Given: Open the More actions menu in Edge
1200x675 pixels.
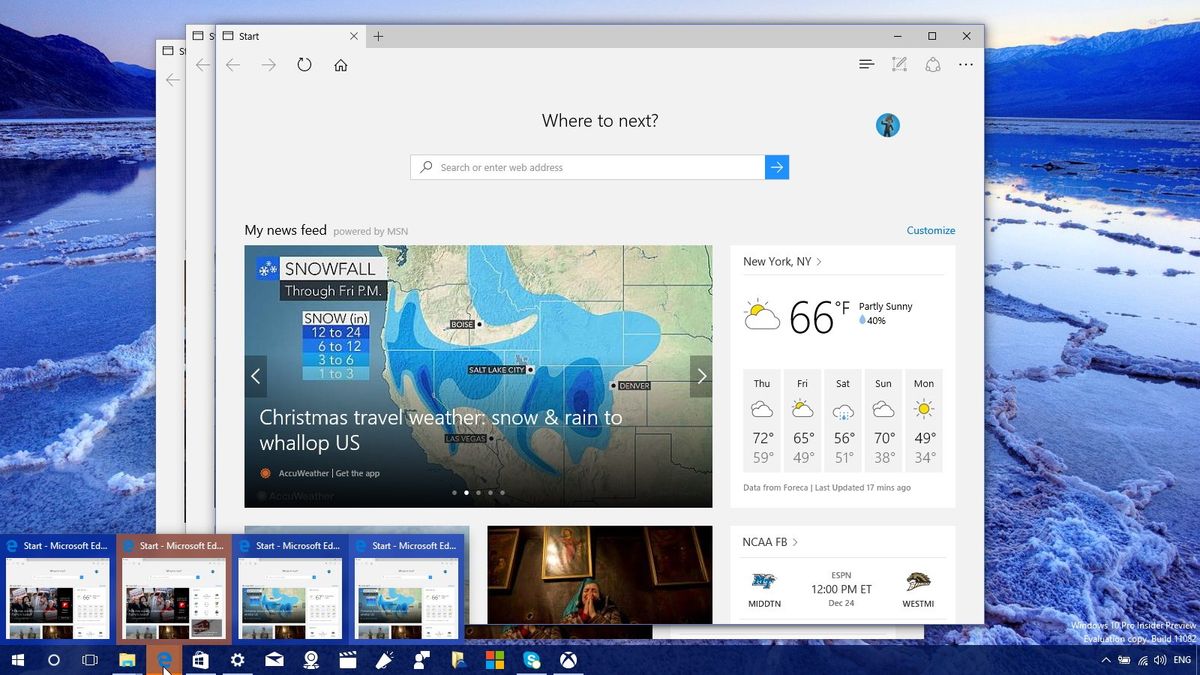Looking at the screenshot, I should pos(966,64).
